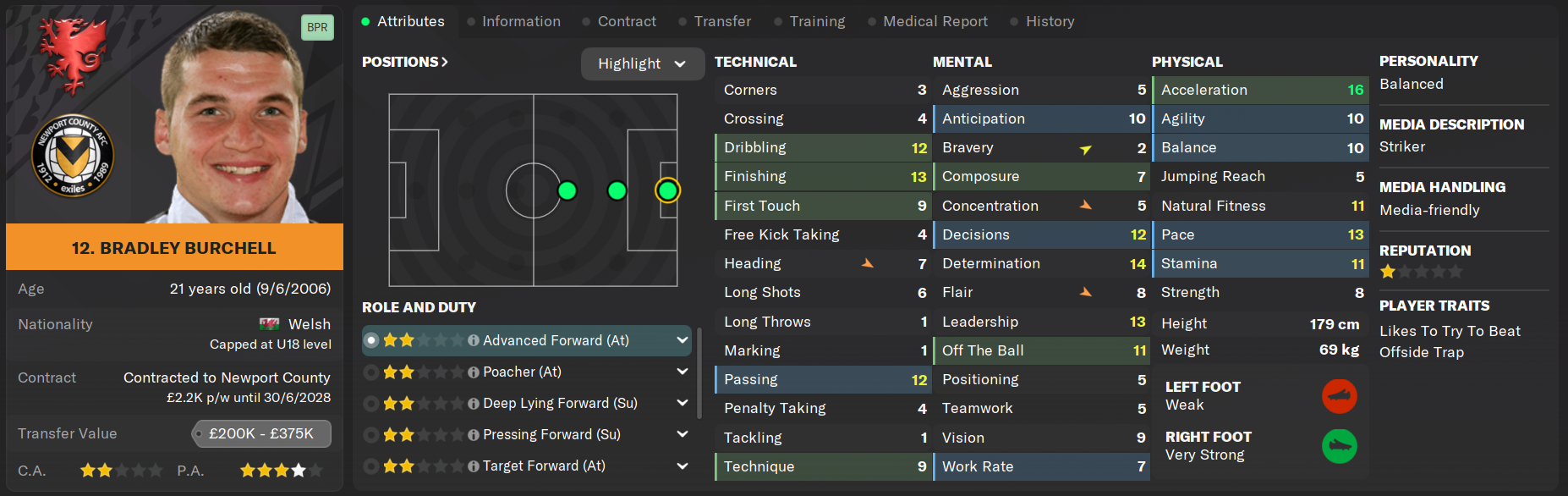Select the striker position dot on pitch
The height and width of the screenshot is (496, 1568).
point(667,190)
